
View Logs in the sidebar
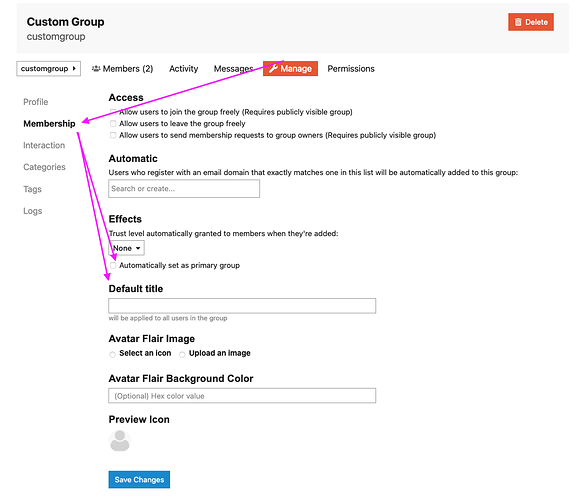[33, 211]
